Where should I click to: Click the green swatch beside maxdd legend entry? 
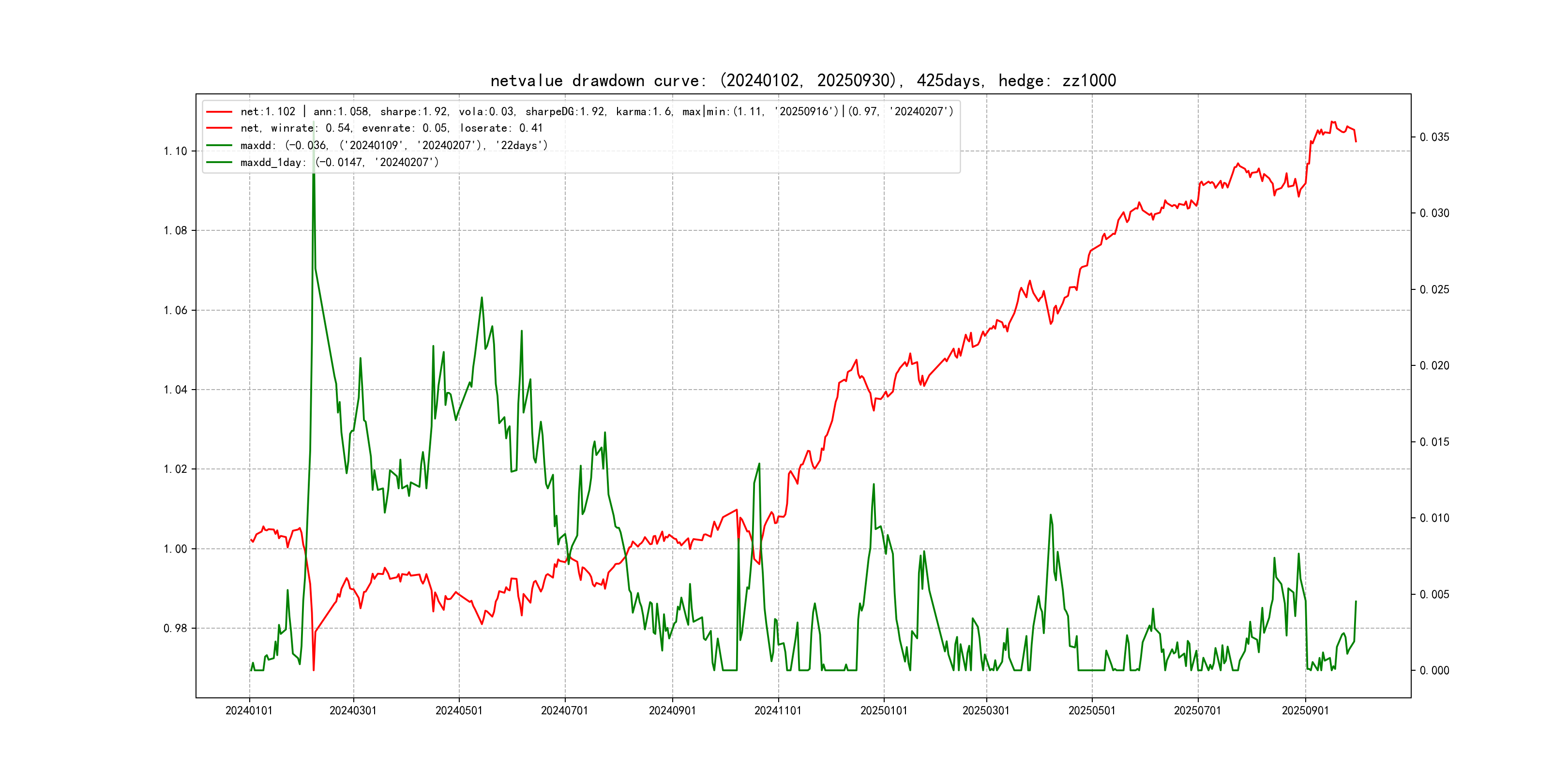pos(219,146)
